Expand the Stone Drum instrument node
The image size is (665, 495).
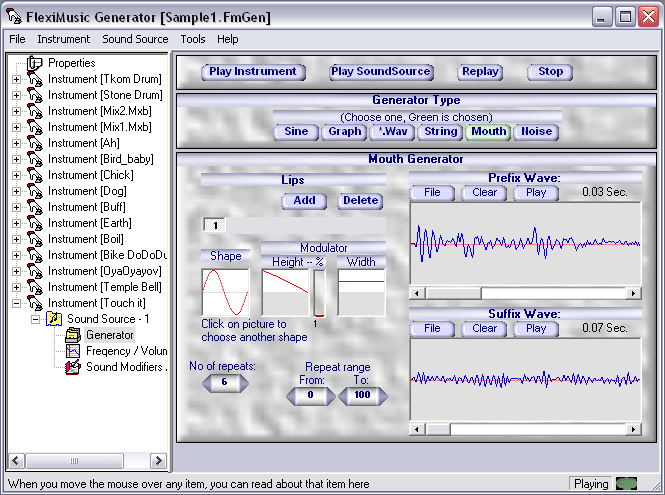coord(16,95)
